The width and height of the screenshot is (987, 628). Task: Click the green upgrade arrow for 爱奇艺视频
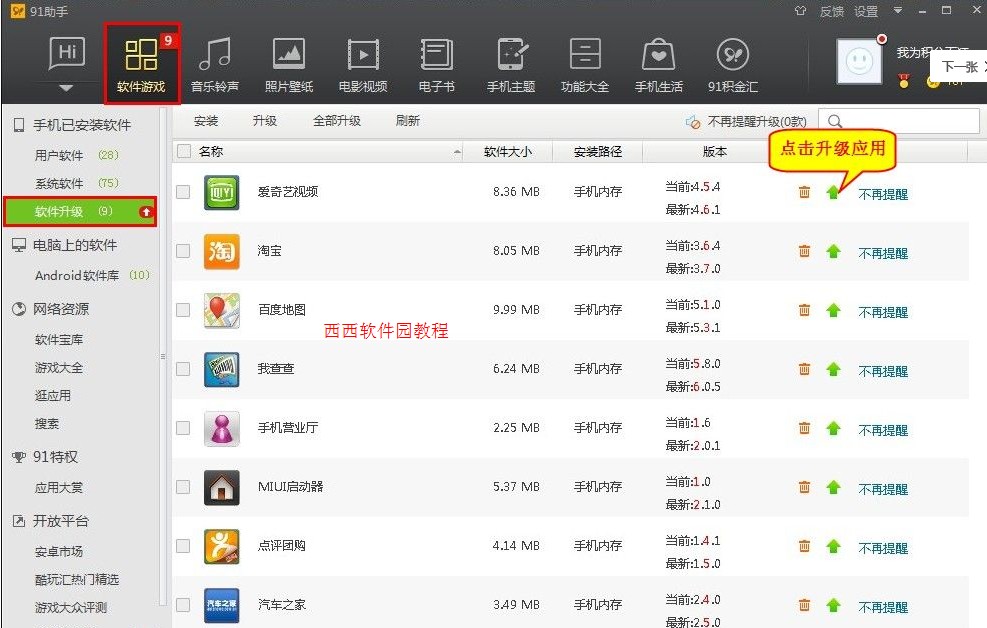(833, 192)
